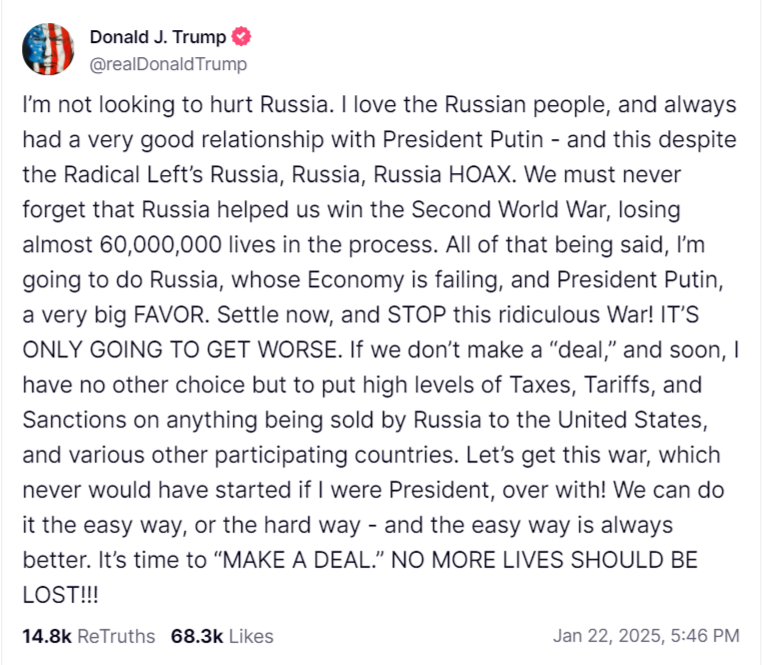View the 68.3k Likes list
Image resolution: width=763 pixels, height=665 pixels.
pyautogui.click(x=222, y=636)
